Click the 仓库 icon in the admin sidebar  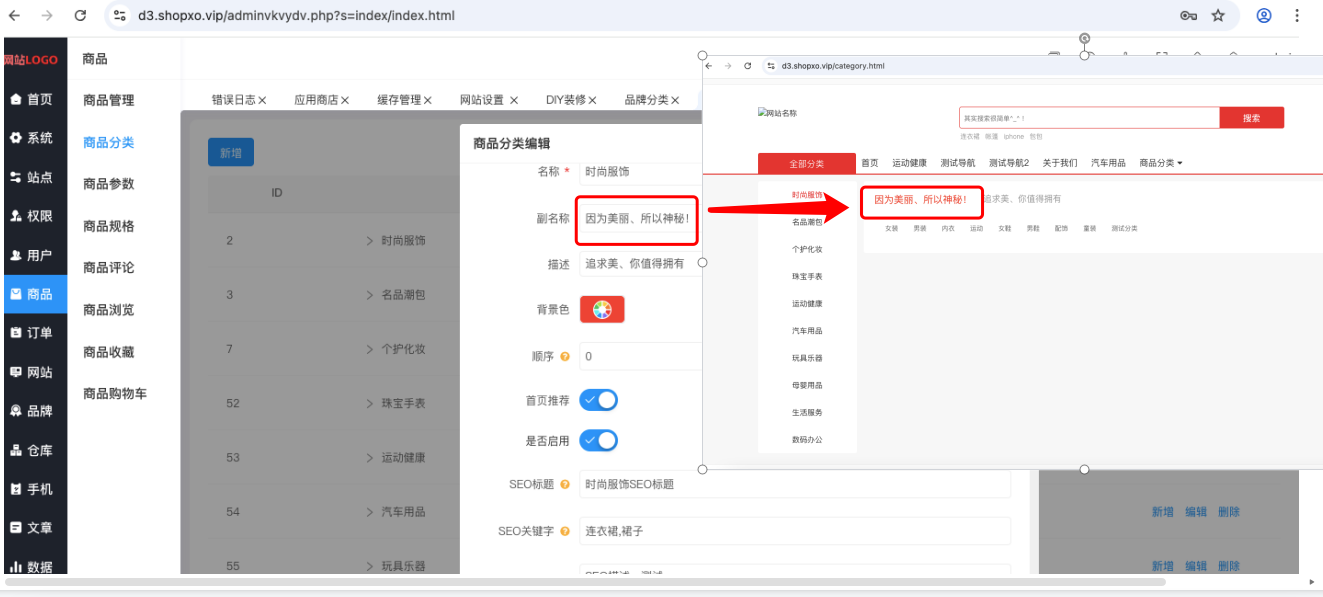(x=15, y=450)
